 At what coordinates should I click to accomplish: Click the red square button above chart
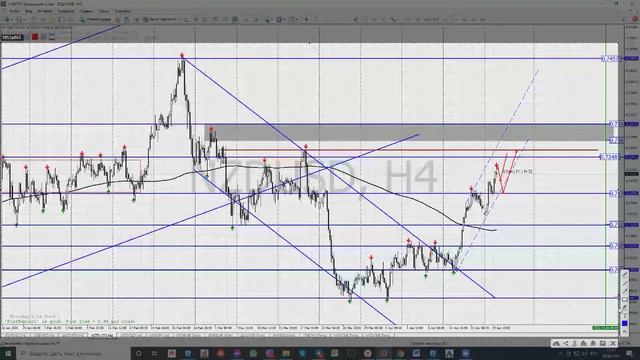[x=35, y=37]
